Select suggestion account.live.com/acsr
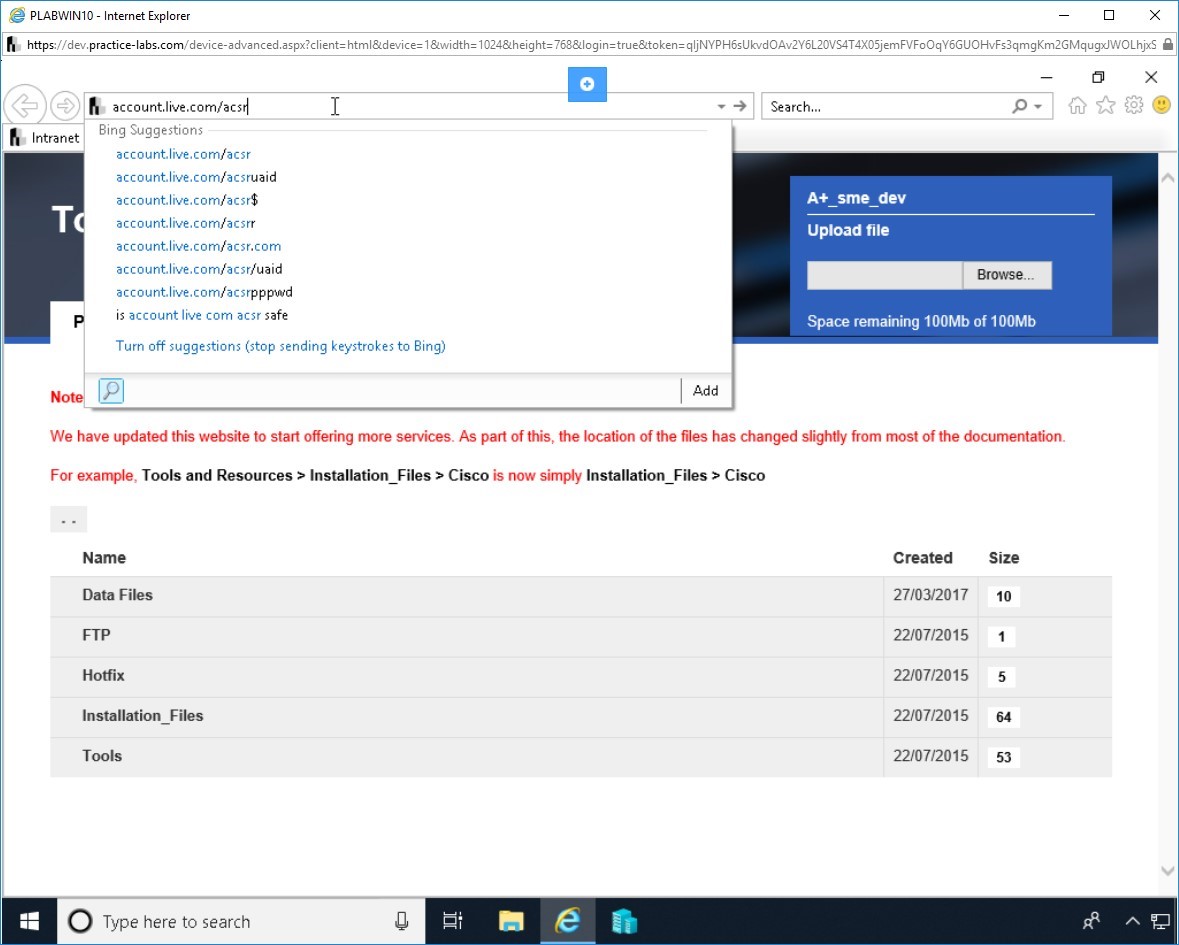The width and height of the screenshot is (1179, 945). click(183, 154)
